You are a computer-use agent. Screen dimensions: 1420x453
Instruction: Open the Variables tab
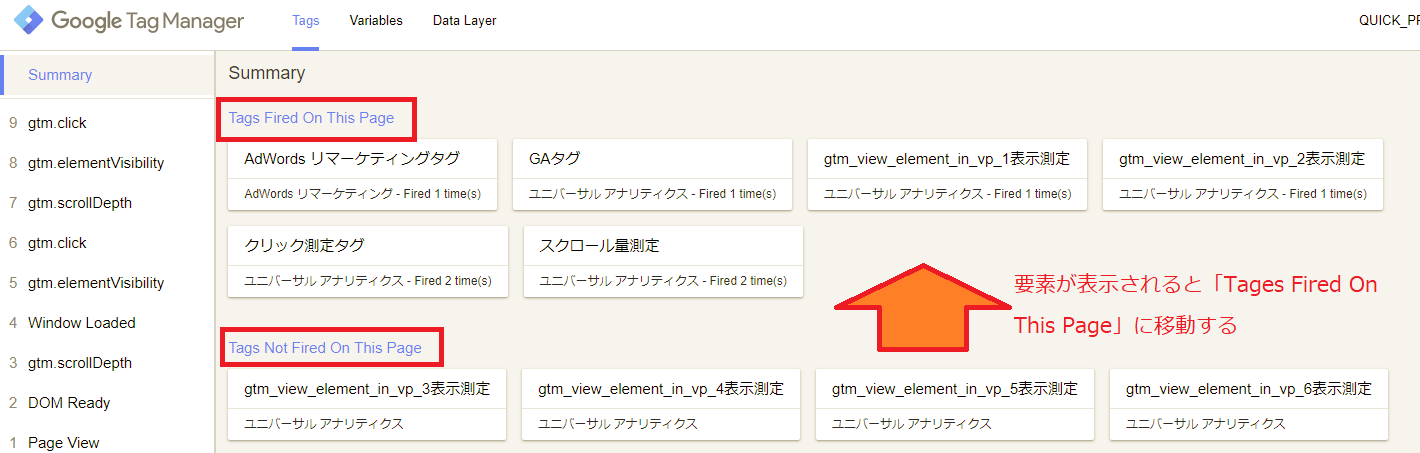(376, 21)
